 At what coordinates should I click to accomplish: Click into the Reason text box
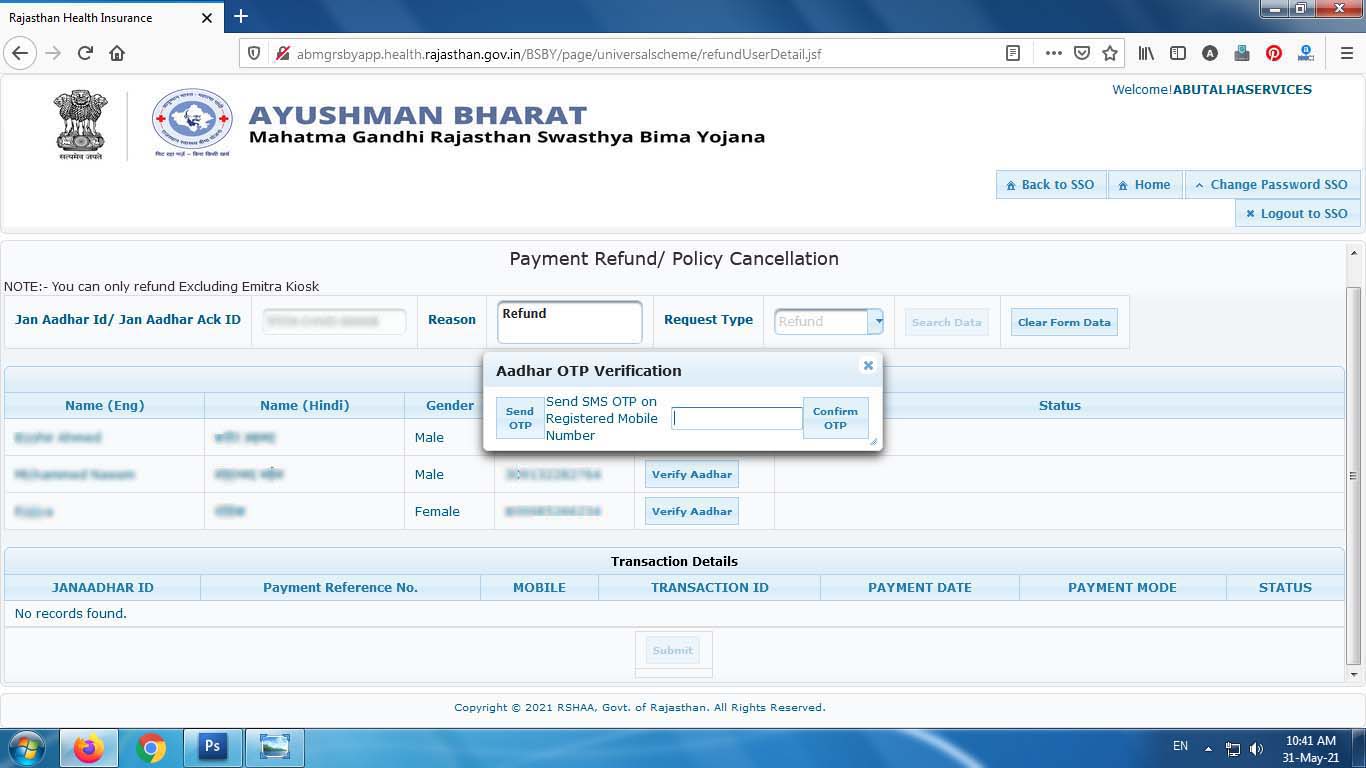click(x=570, y=322)
